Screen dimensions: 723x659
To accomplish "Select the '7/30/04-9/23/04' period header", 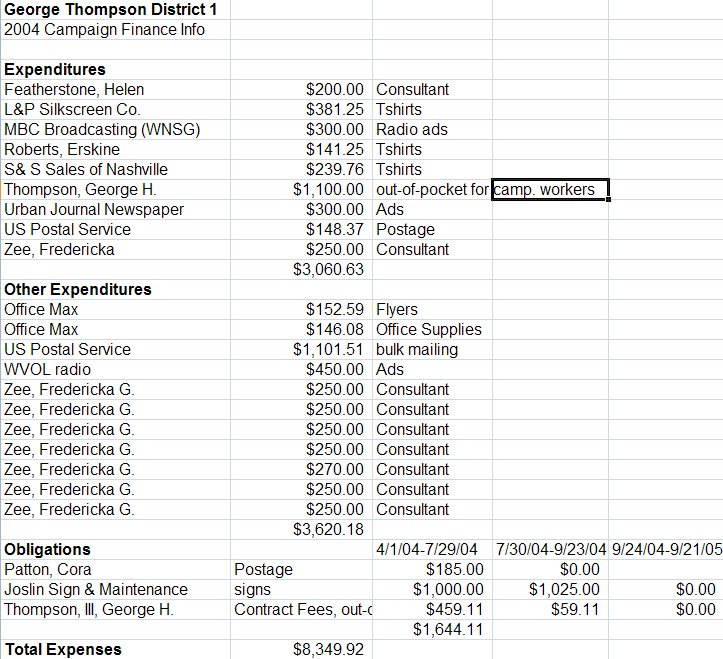I will click(x=551, y=549).
